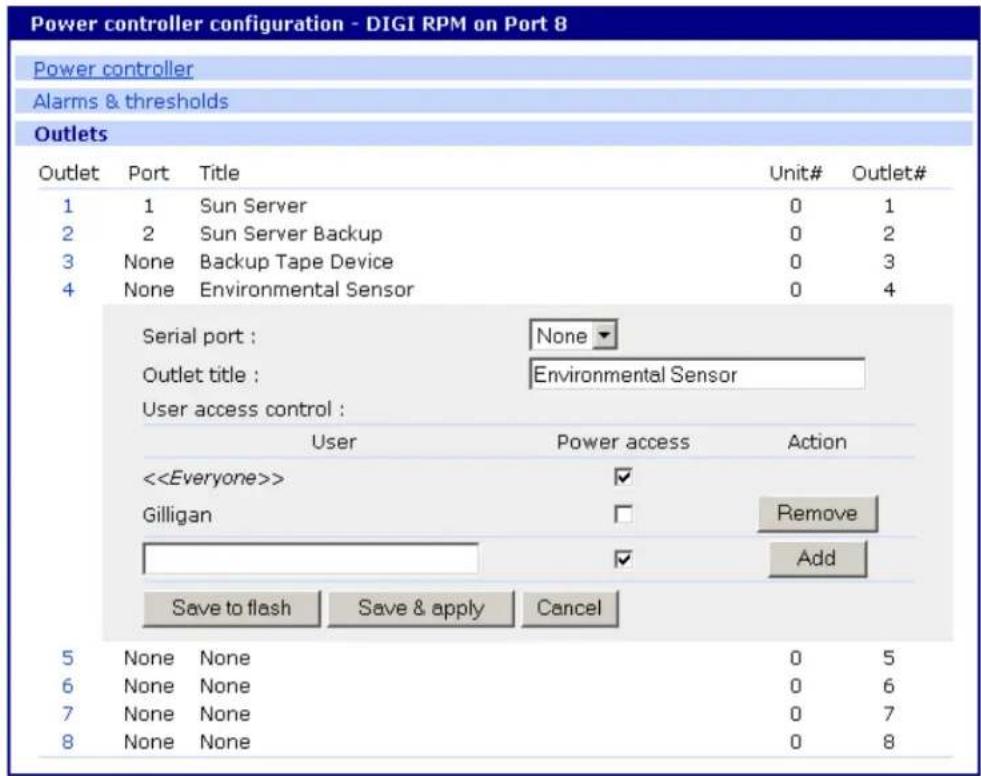Click the 'Port' column header

click(148, 173)
